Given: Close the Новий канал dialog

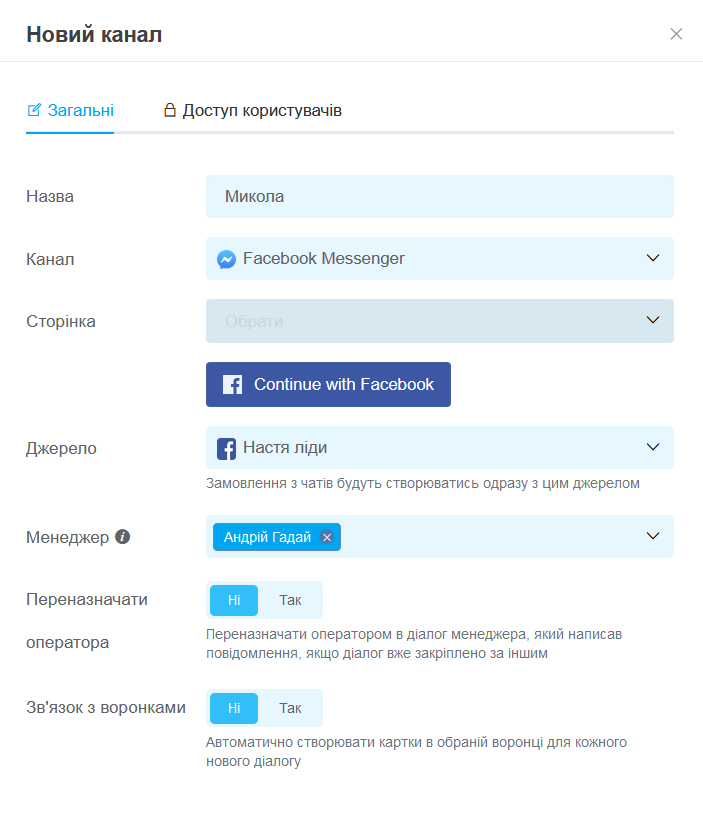Looking at the screenshot, I should tap(676, 34).
